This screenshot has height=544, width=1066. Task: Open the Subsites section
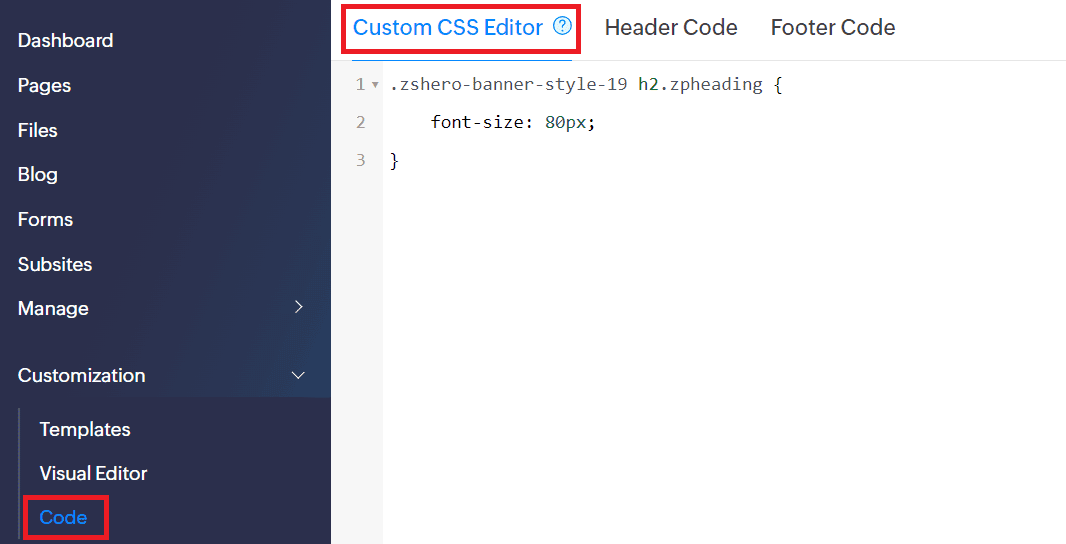(x=54, y=264)
